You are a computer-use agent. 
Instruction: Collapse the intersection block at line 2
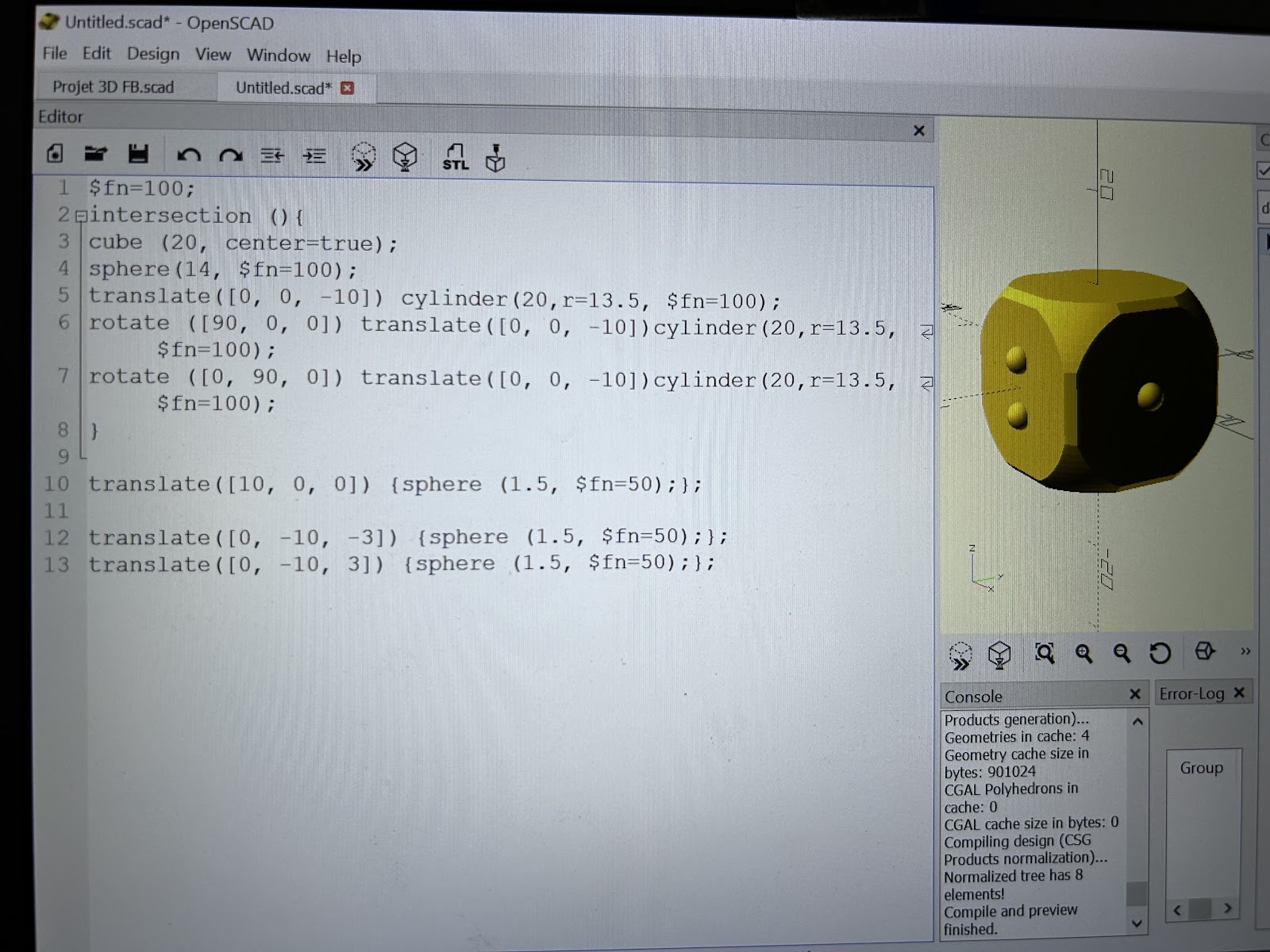80,217
